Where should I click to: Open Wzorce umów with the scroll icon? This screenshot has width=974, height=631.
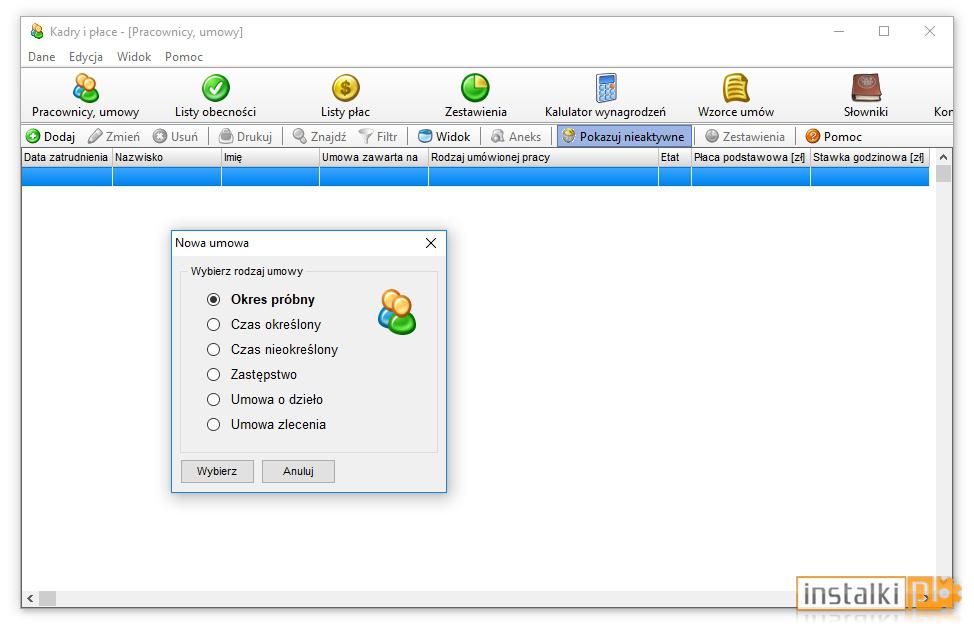735,88
